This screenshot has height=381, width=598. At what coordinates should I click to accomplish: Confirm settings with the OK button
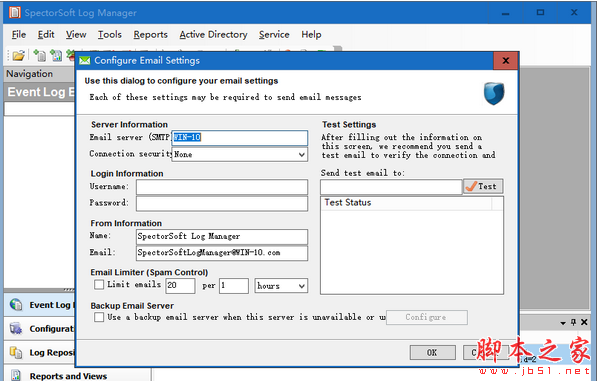click(x=432, y=352)
